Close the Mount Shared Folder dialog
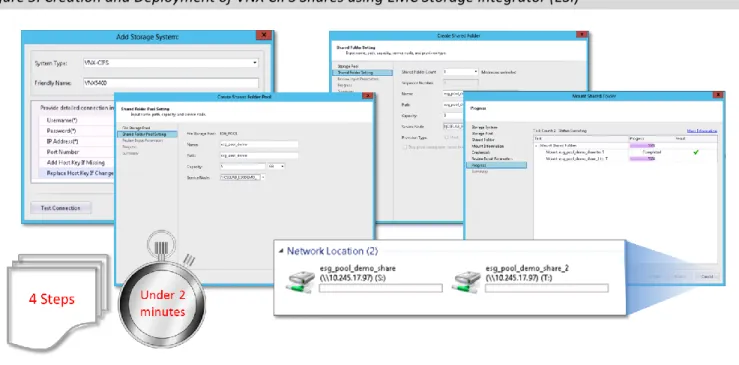This screenshot has height=365, width=739. click(718, 95)
